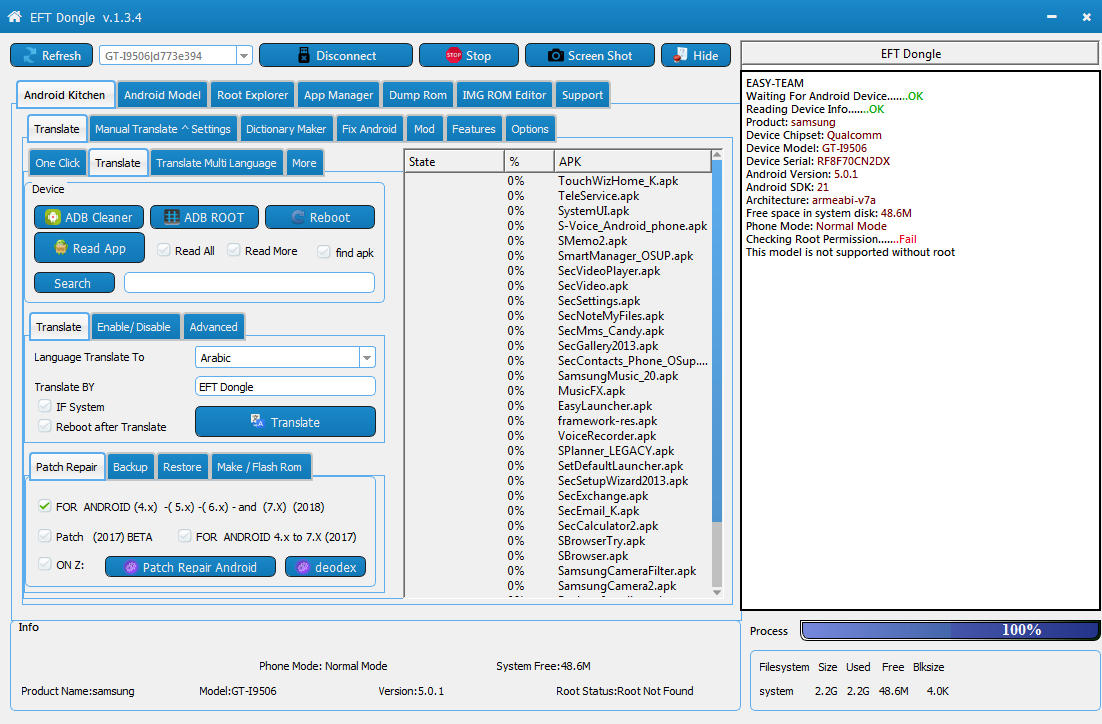
Task: Click the home icon in the title bar
Action: (x=14, y=16)
